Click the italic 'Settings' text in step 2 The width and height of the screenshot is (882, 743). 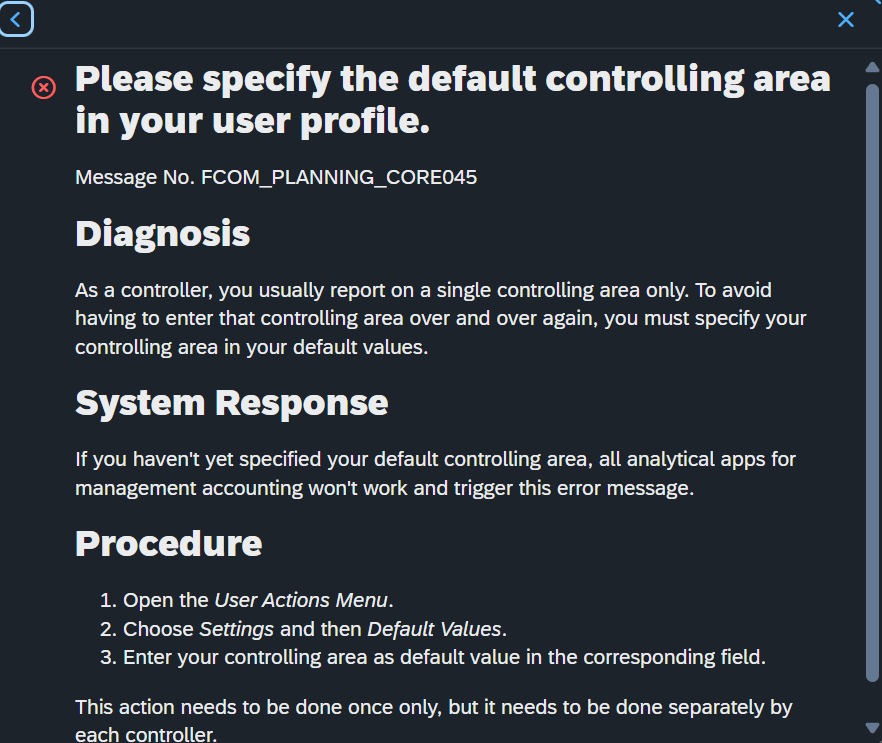(236, 629)
